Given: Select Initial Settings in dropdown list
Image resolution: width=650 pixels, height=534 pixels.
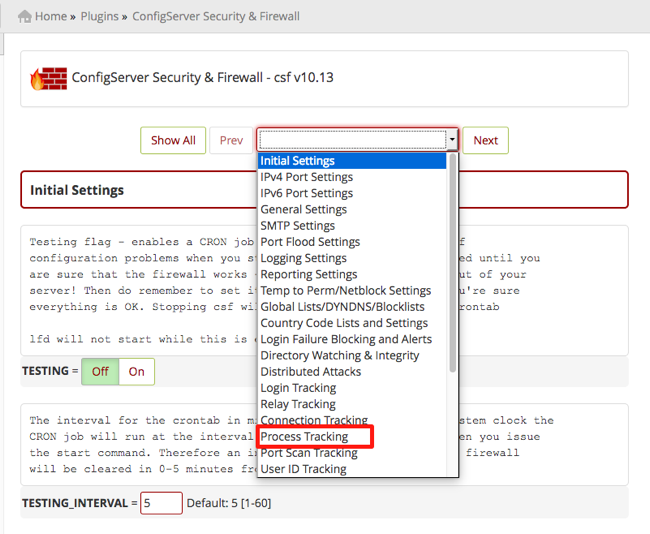Looking at the screenshot, I should (352, 161).
